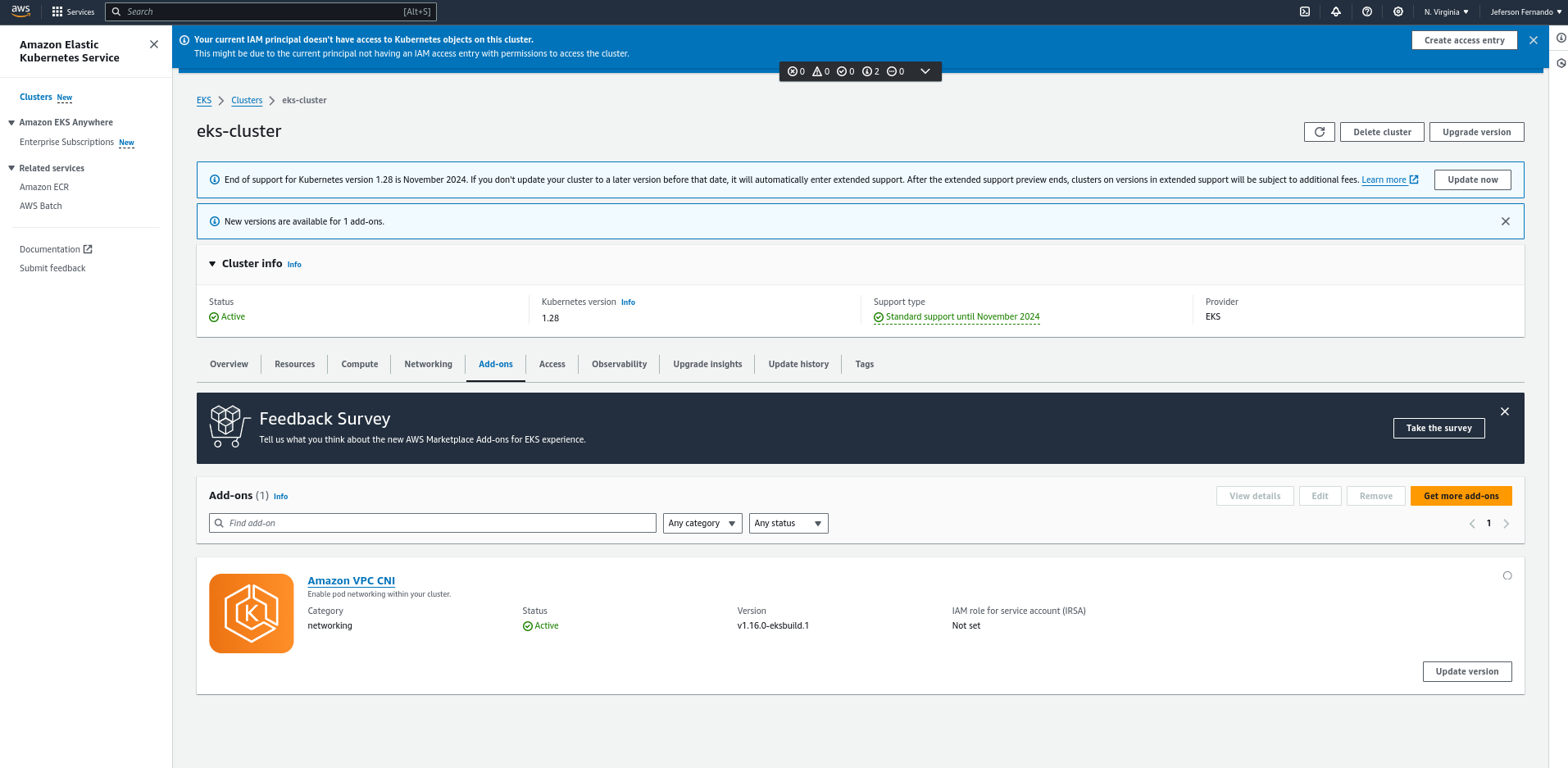Open the Documentation external link

click(56, 249)
